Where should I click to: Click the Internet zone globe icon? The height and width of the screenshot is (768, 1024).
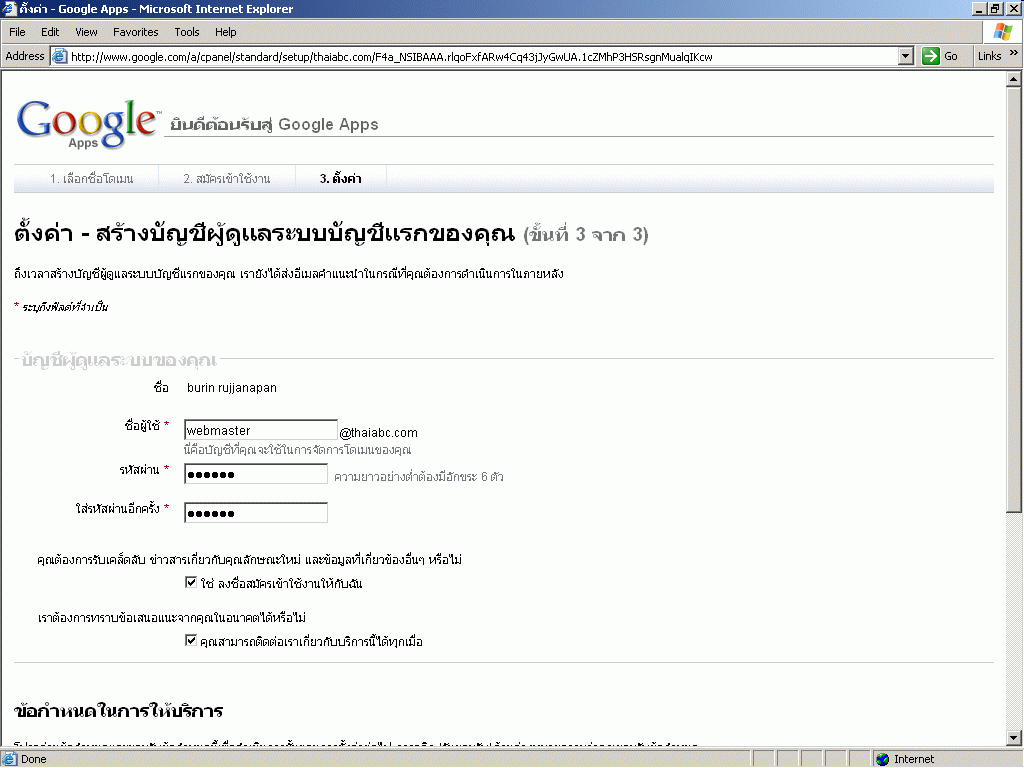click(x=882, y=759)
